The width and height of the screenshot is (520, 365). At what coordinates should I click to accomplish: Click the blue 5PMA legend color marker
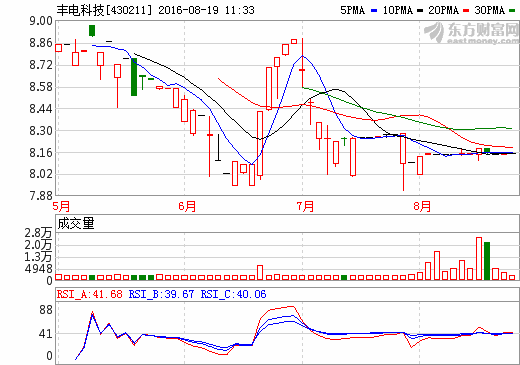374,11
